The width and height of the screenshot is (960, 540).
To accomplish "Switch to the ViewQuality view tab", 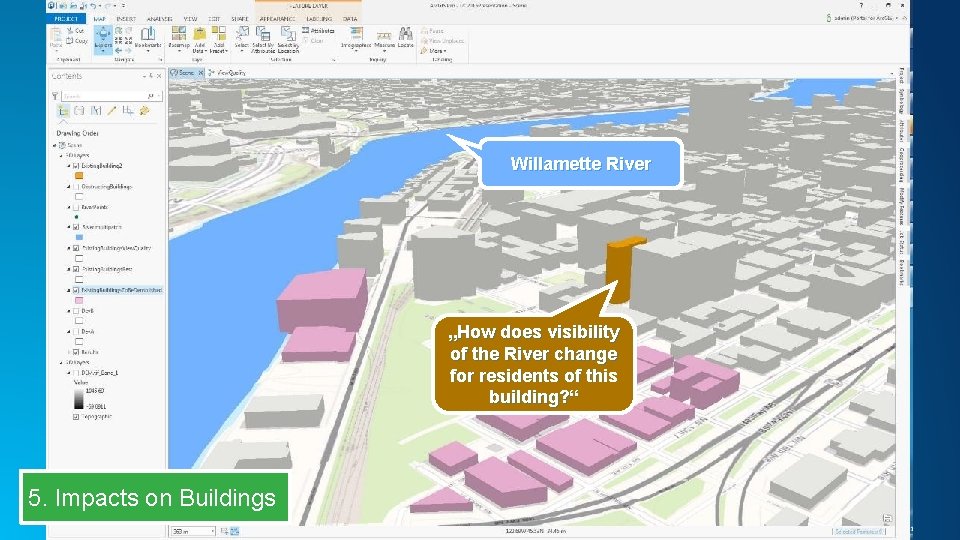I will tap(227, 73).
